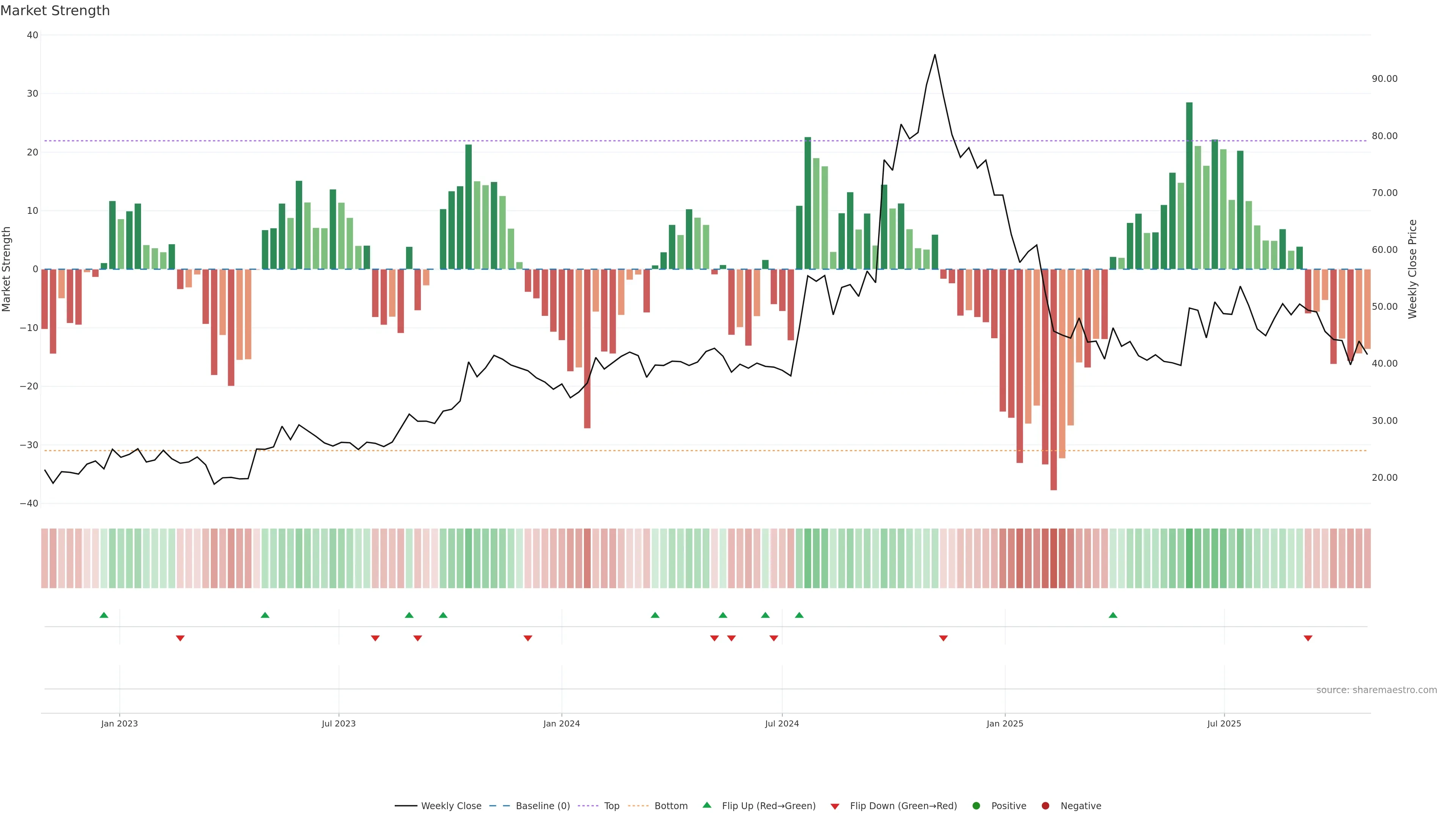Click the Jan 2024 x-axis label
Image resolution: width=1456 pixels, height=819 pixels.
(x=561, y=723)
